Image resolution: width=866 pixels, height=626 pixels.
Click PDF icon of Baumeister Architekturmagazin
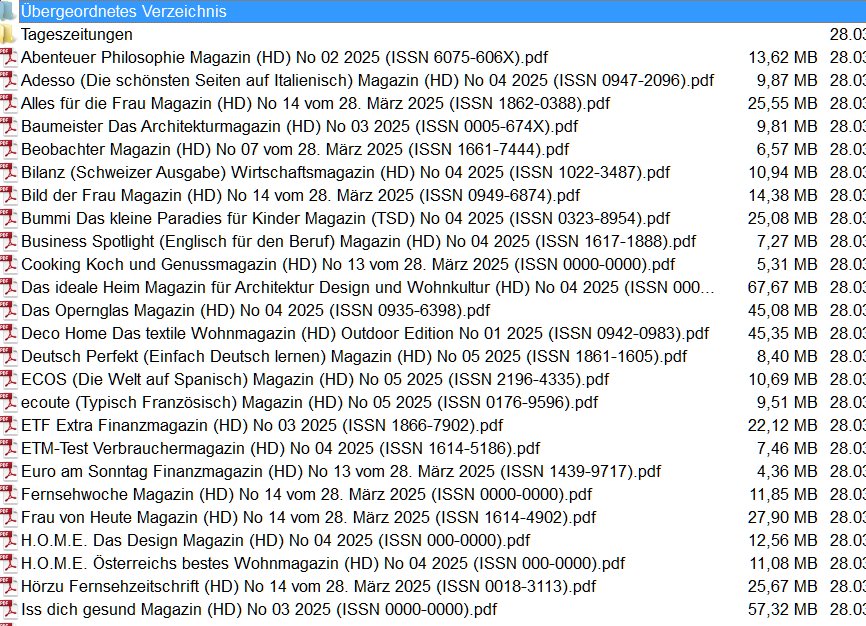8,127
